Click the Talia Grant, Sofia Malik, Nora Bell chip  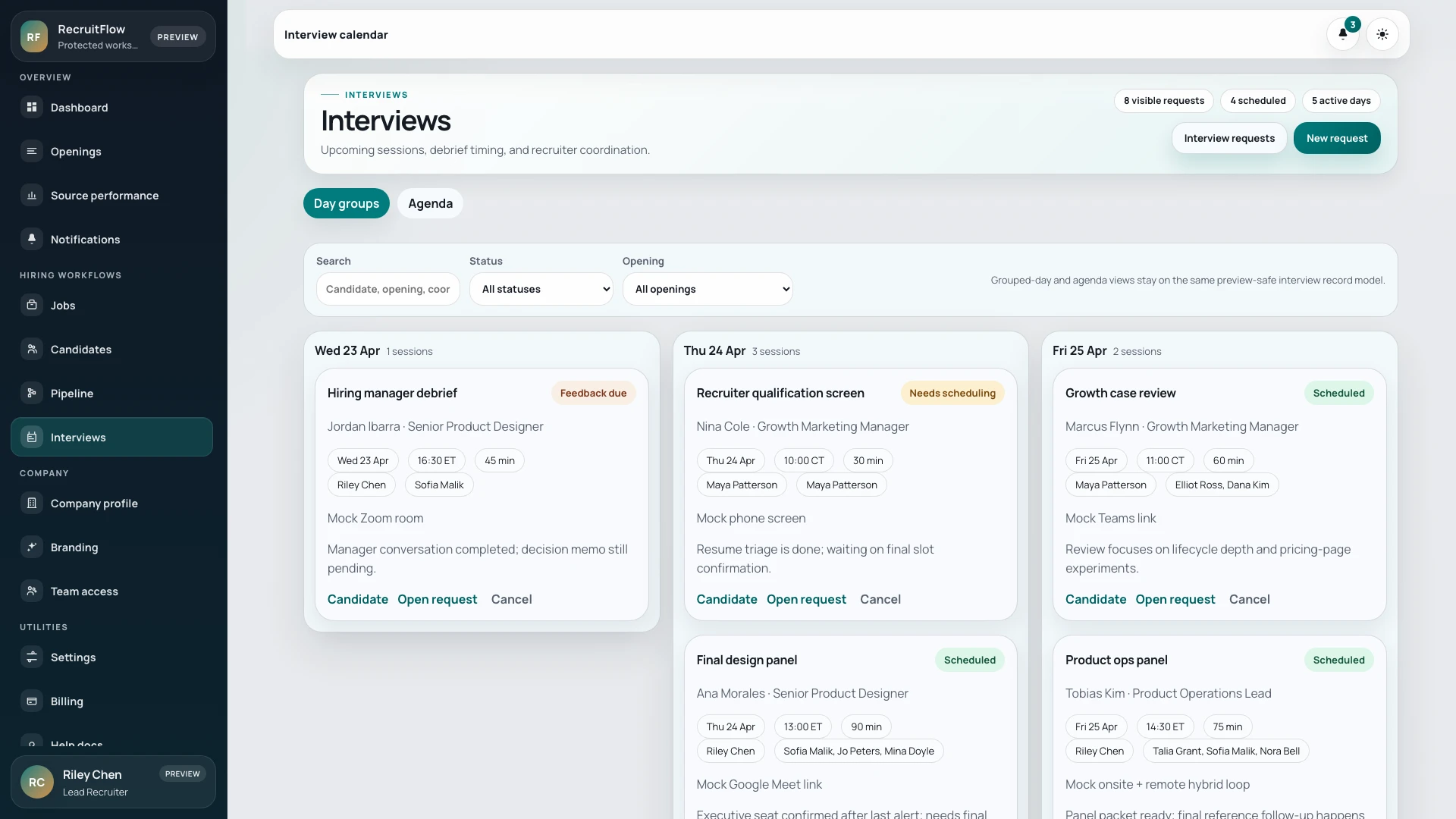pyautogui.click(x=1226, y=751)
